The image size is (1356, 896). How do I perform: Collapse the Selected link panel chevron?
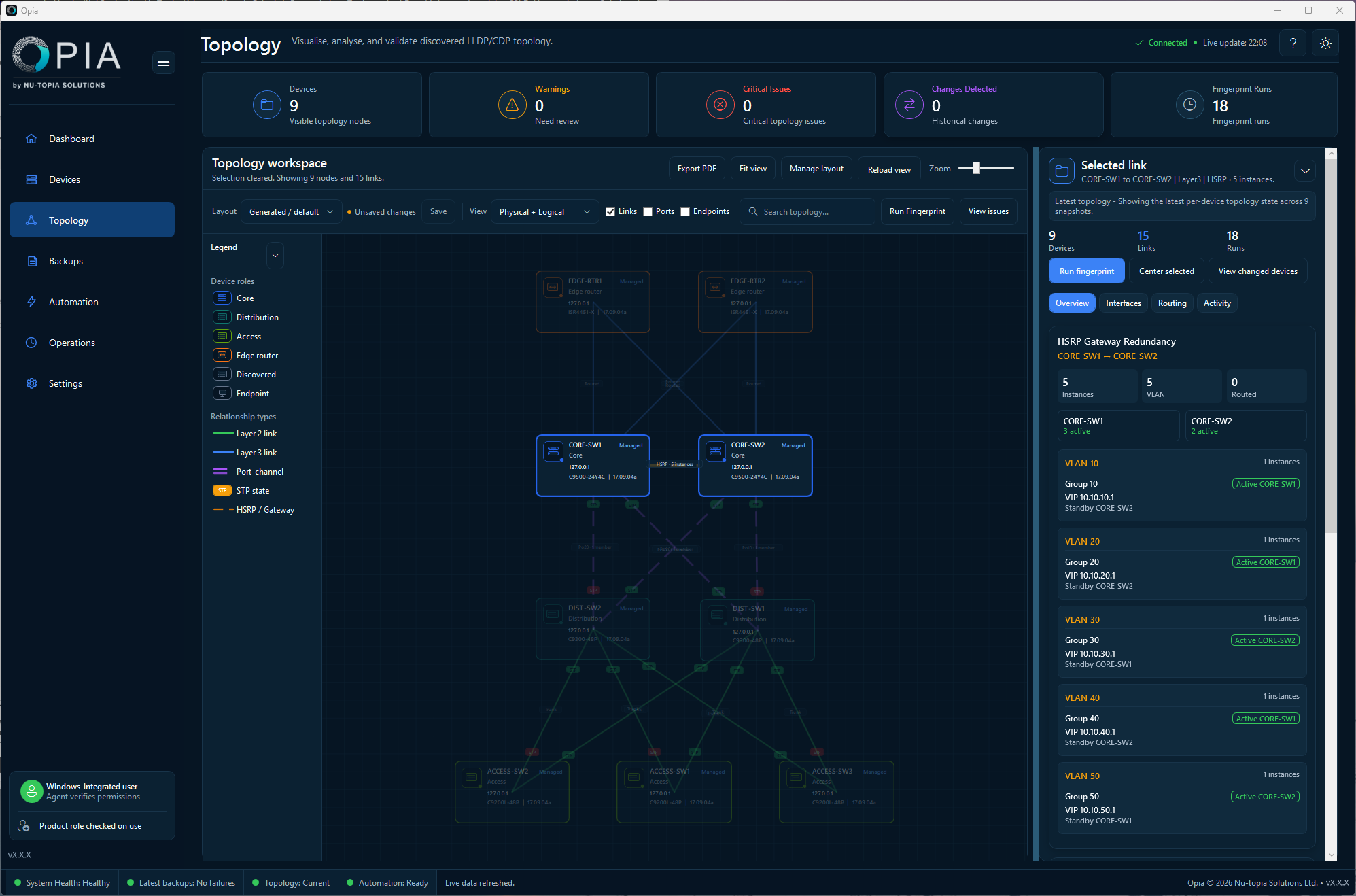[x=1305, y=171]
